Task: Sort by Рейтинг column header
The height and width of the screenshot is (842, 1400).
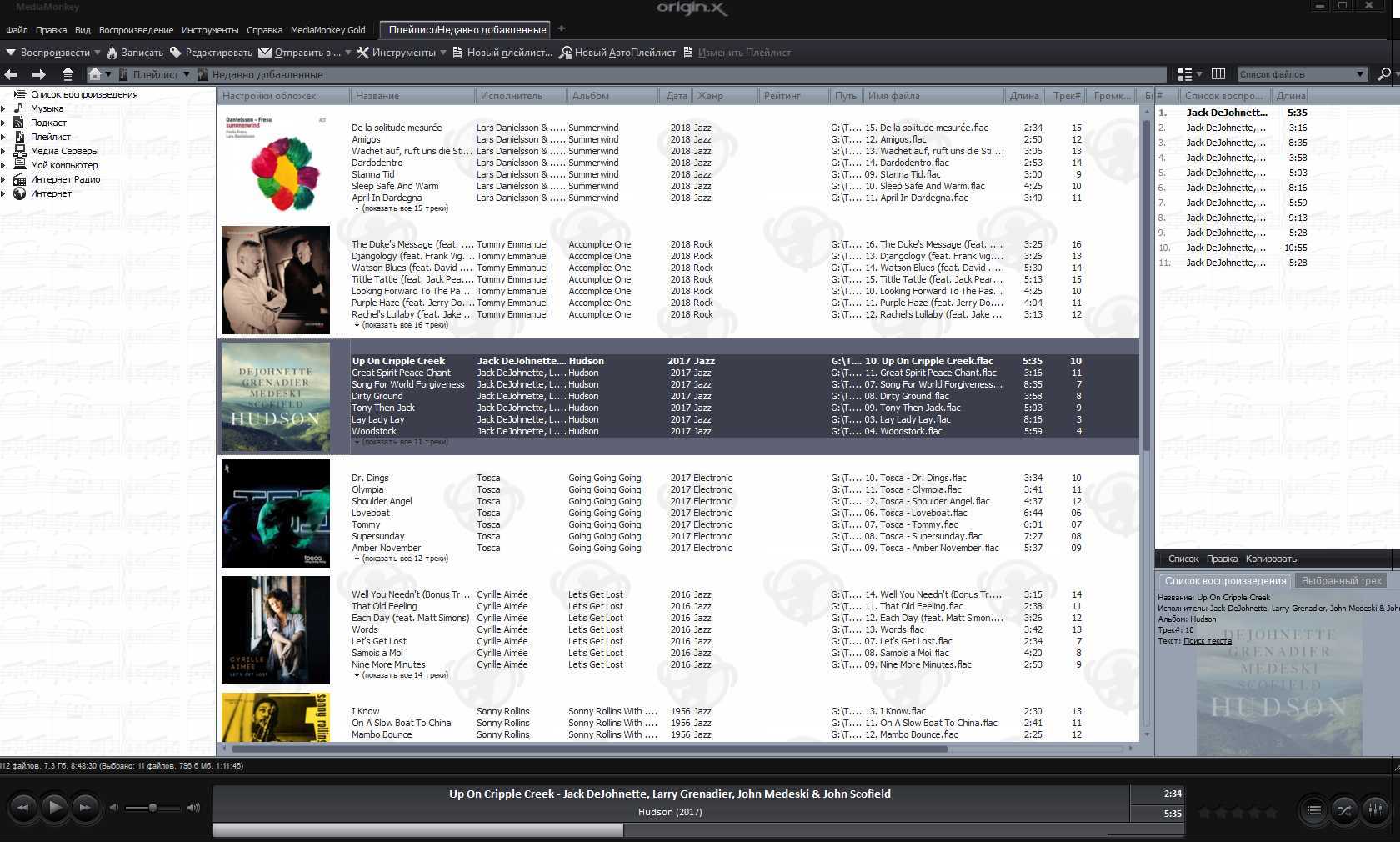Action: coord(795,96)
